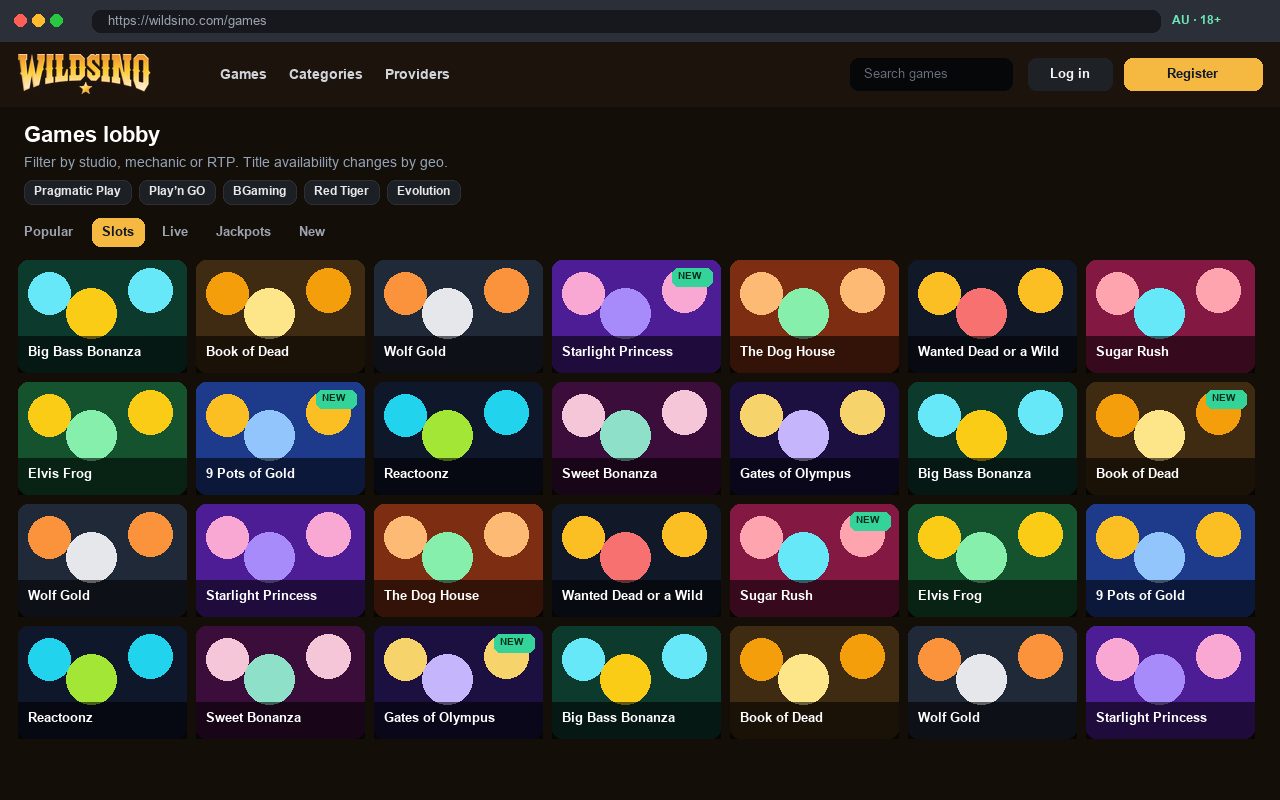Open Elvis Frog card in third row
This screenshot has height=800, width=1280.
(992, 560)
